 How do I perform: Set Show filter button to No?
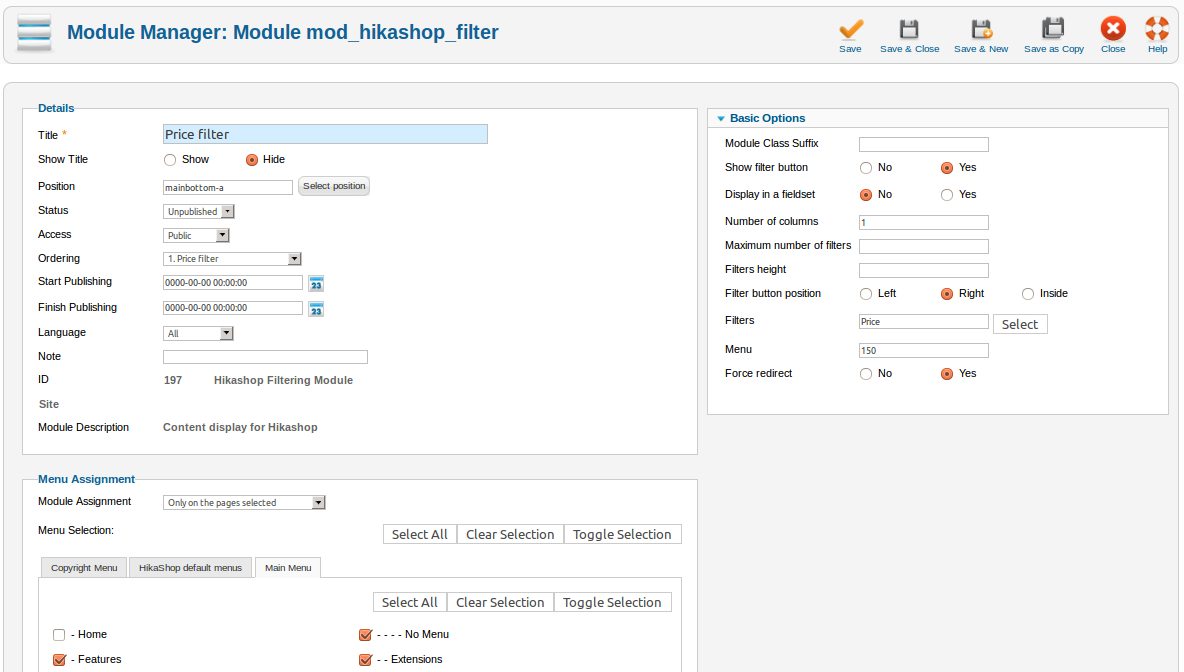[866, 168]
